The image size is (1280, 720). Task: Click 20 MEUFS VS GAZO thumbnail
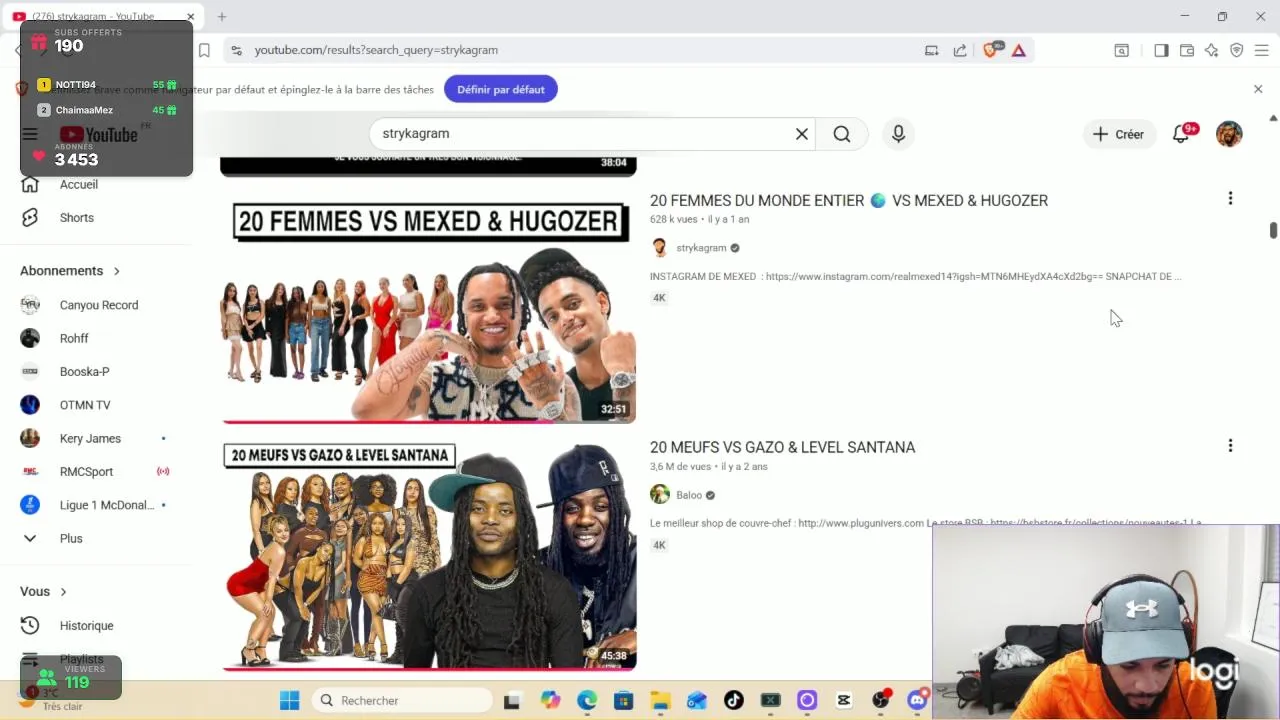pyautogui.click(x=428, y=553)
